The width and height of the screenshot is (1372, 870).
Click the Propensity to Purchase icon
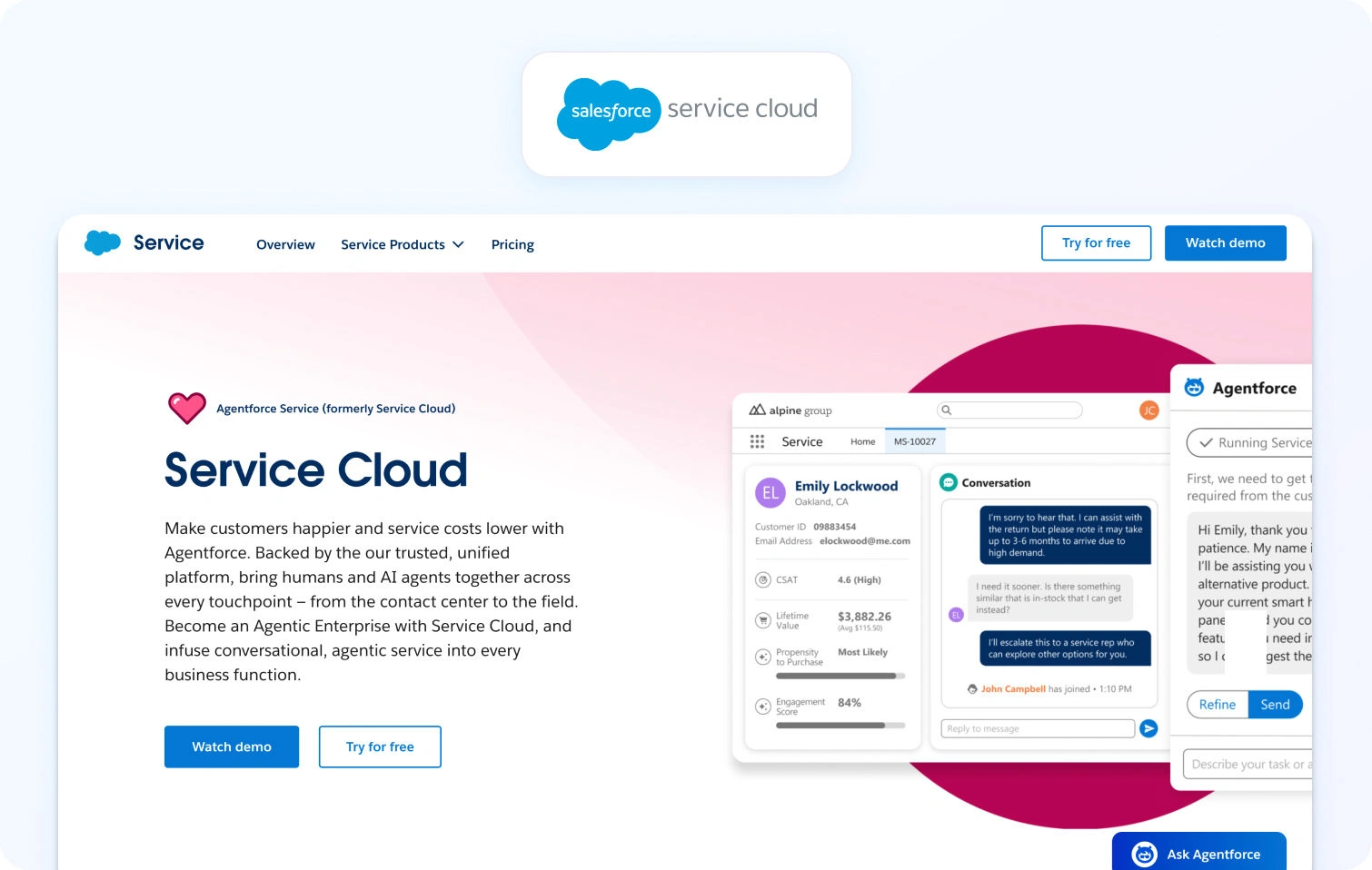click(x=763, y=657)
